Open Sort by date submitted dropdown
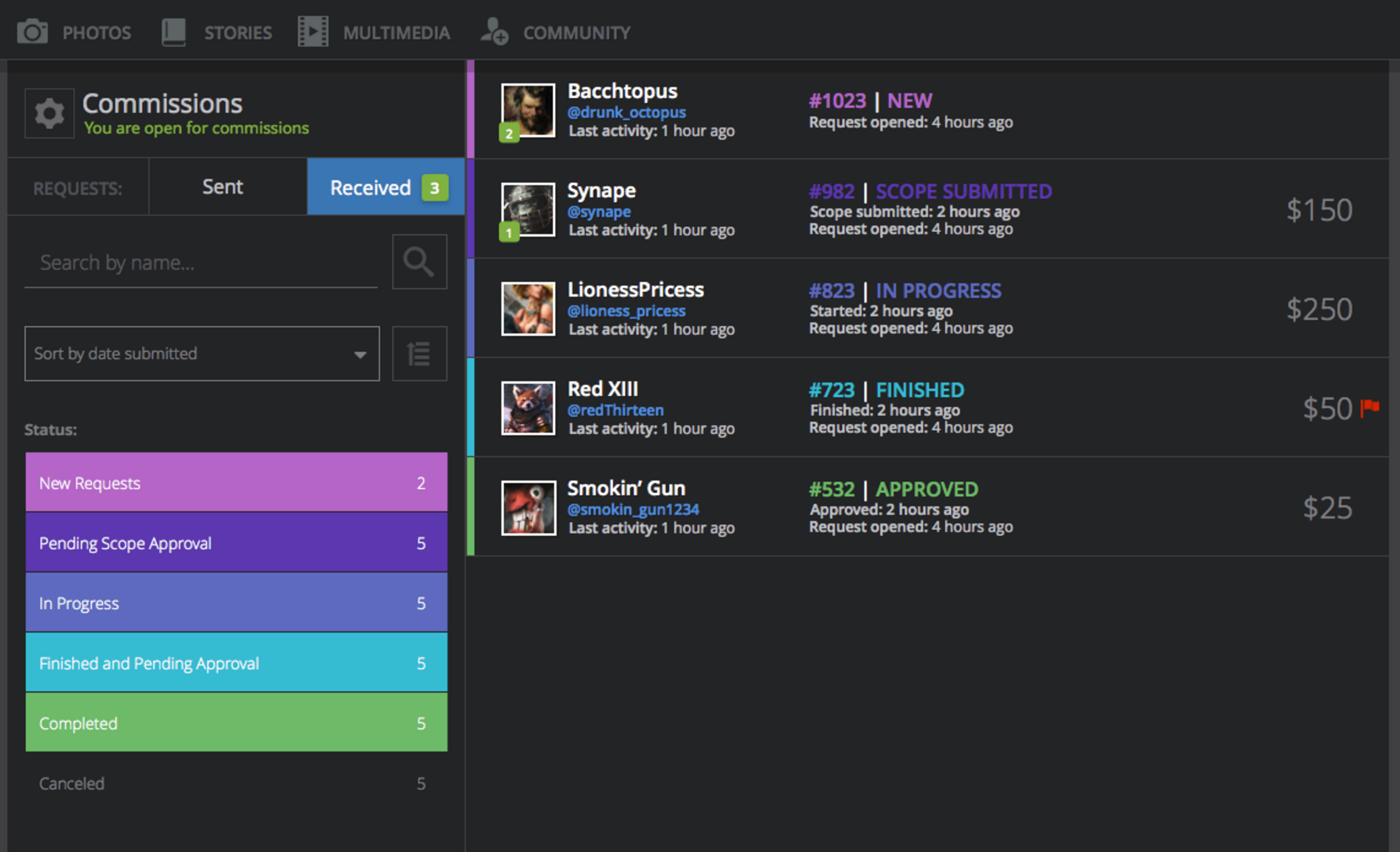The image size is (1400, 852). point(190,354)
